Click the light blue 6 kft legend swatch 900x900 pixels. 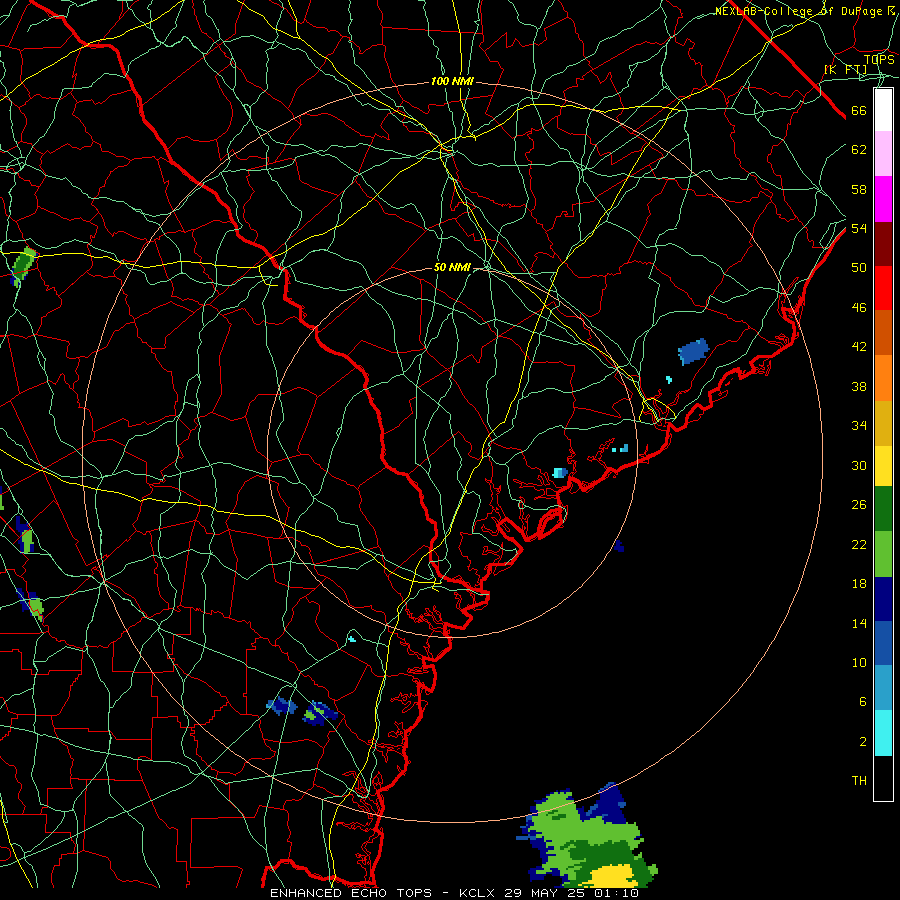883,688
